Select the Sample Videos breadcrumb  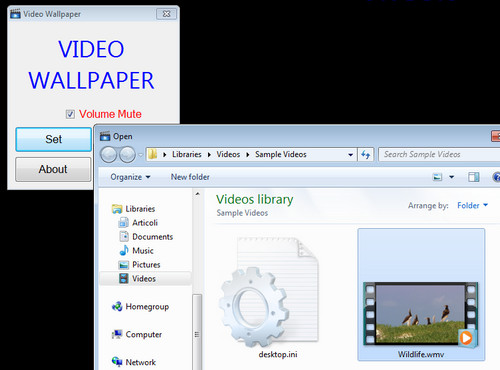click(281, 154)
